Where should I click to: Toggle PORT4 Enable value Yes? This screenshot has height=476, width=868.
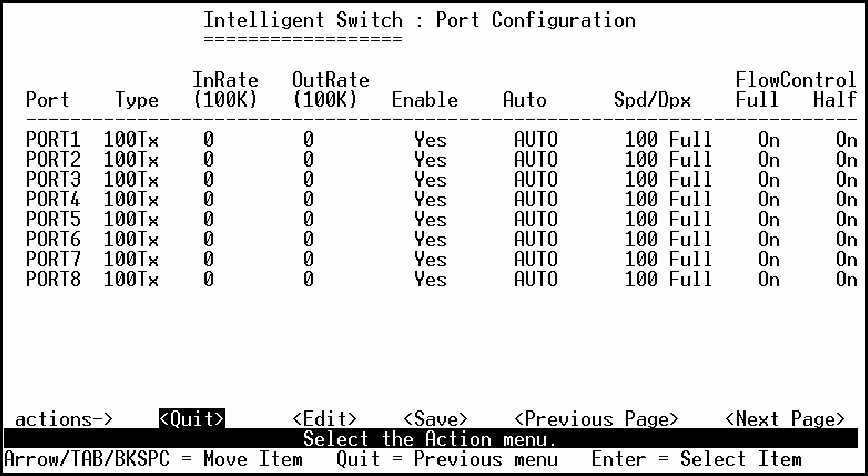tap(430, 200)
